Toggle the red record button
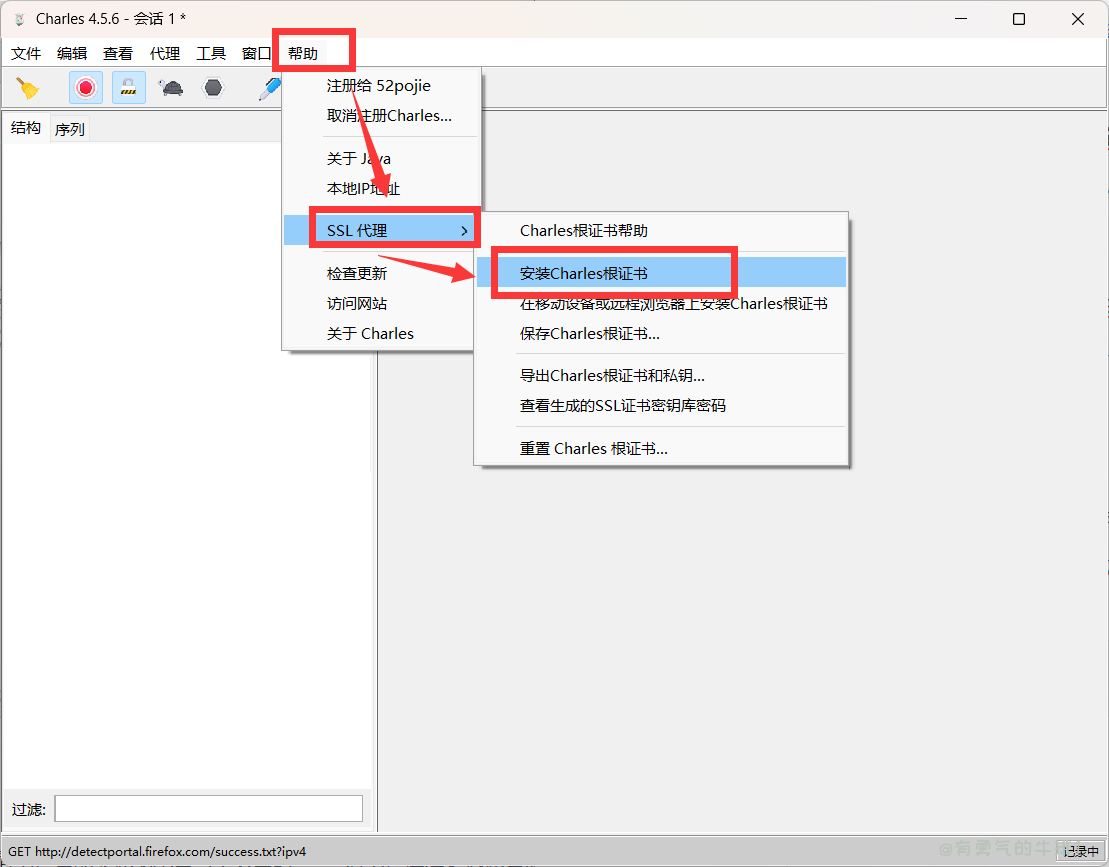The image size is (1109, 867). [x=86, y=88]
